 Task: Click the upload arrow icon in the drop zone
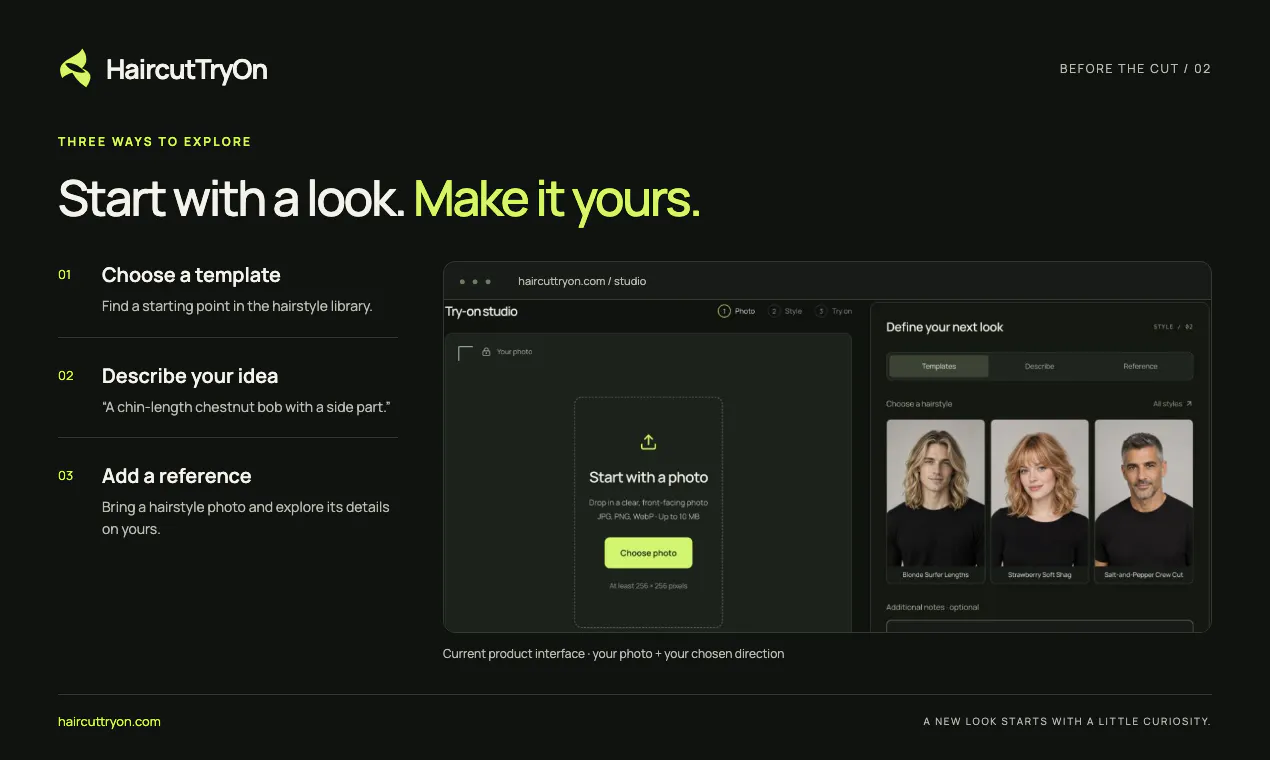648,442
